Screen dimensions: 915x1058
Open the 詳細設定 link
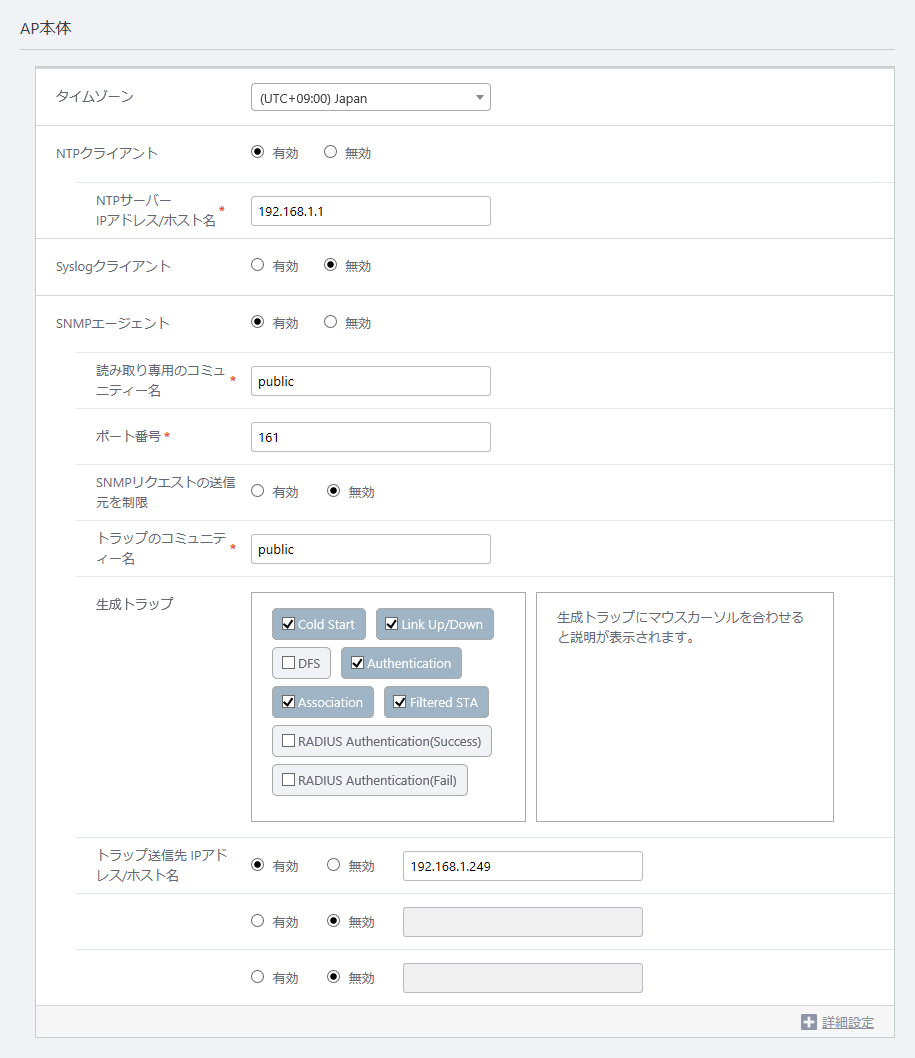click(848, 1023)
